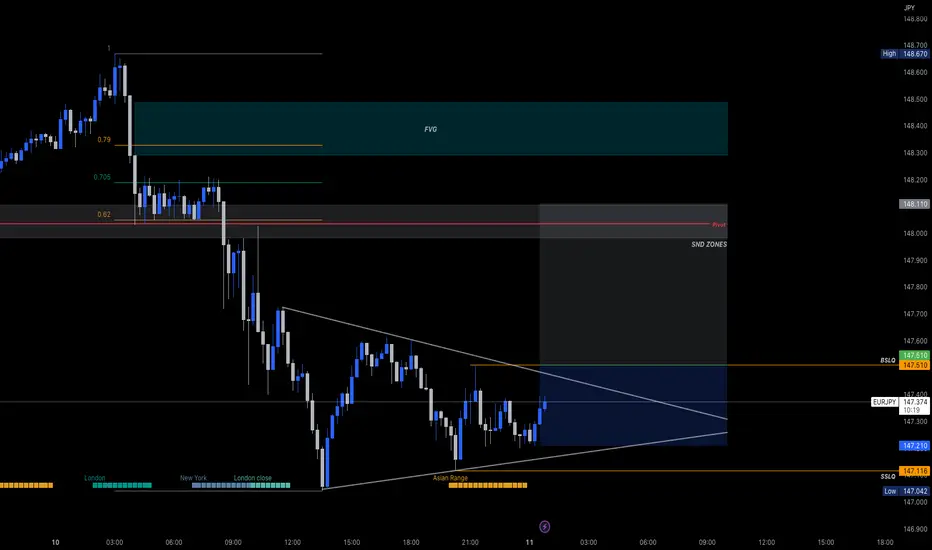Click the BSLQ liquidity label
The height and width of the screenshot is (550, 932).
click(887, 360)
